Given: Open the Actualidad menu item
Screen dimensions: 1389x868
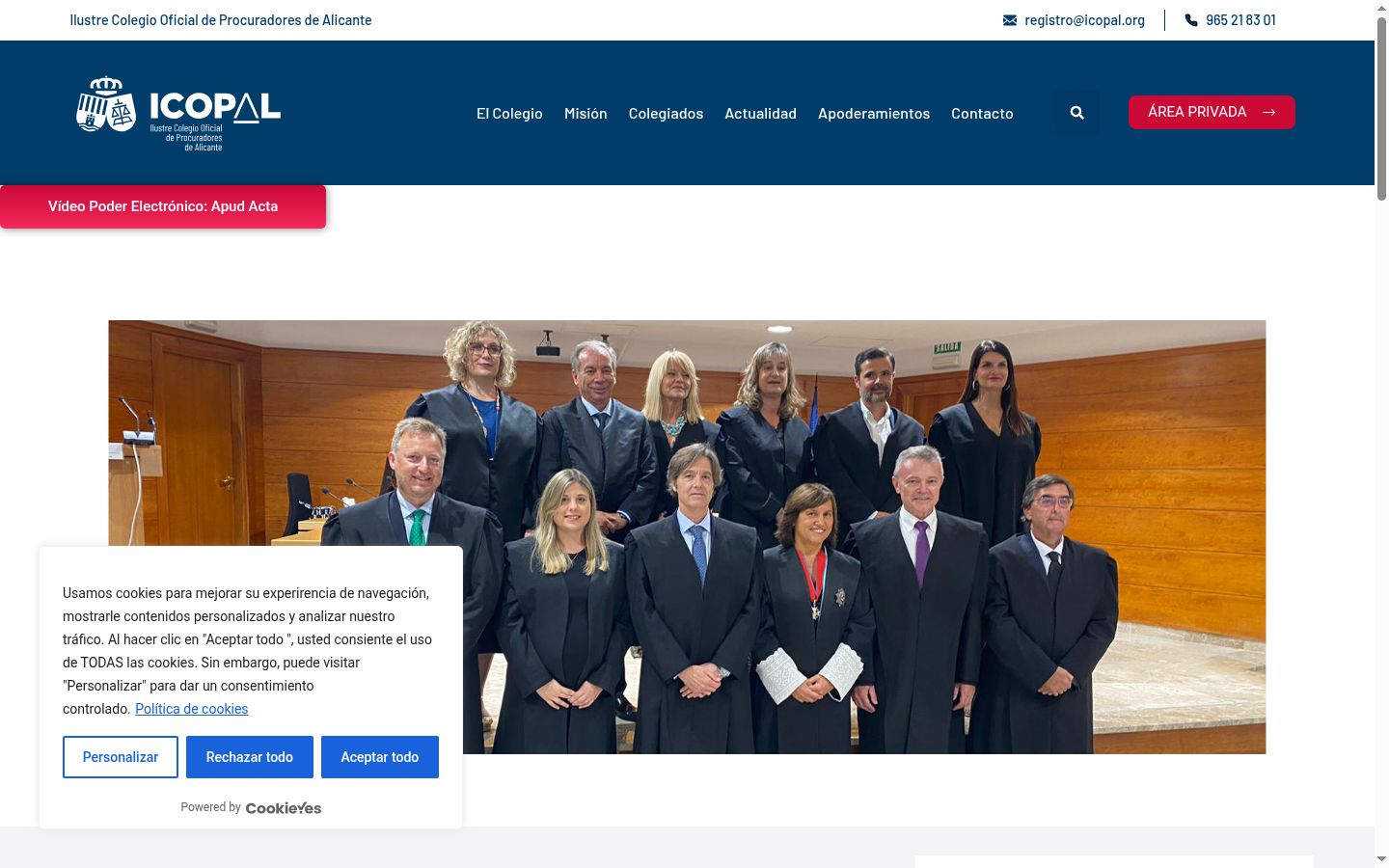Looking at the screenshot, I should 760,114.
